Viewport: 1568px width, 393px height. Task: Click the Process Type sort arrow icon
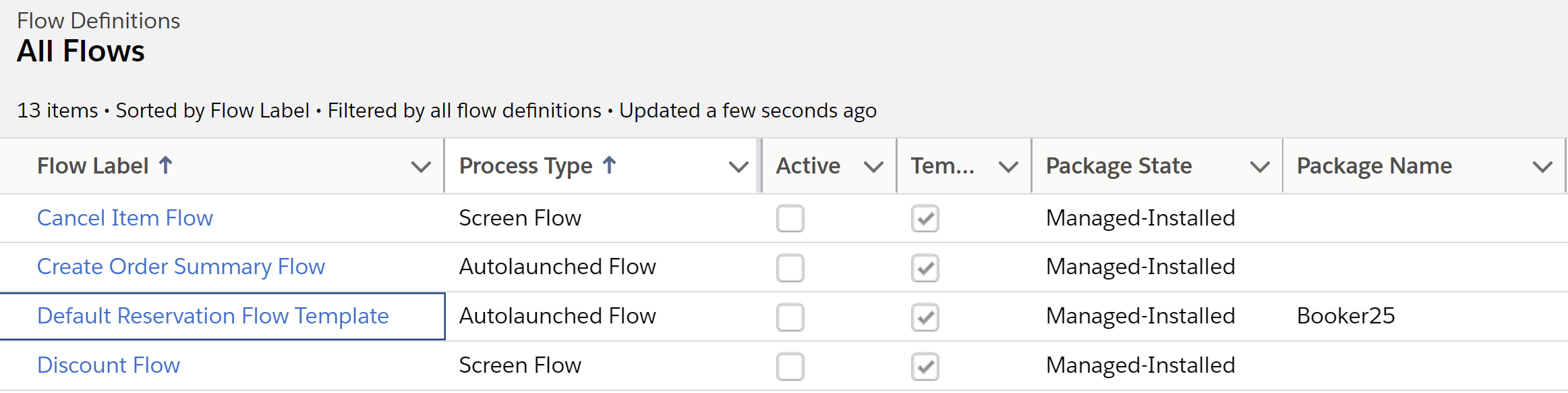[x=609, y=165]
